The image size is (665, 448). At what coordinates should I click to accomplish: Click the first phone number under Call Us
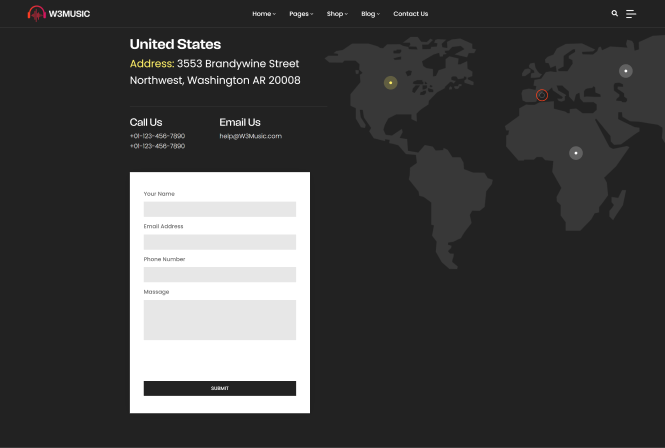(157, 136)
